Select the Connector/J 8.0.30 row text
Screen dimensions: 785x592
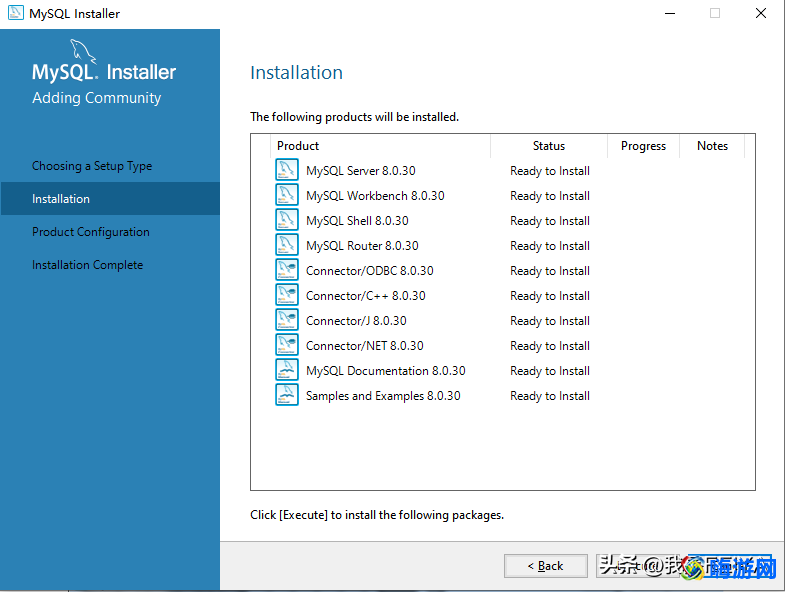356,321
